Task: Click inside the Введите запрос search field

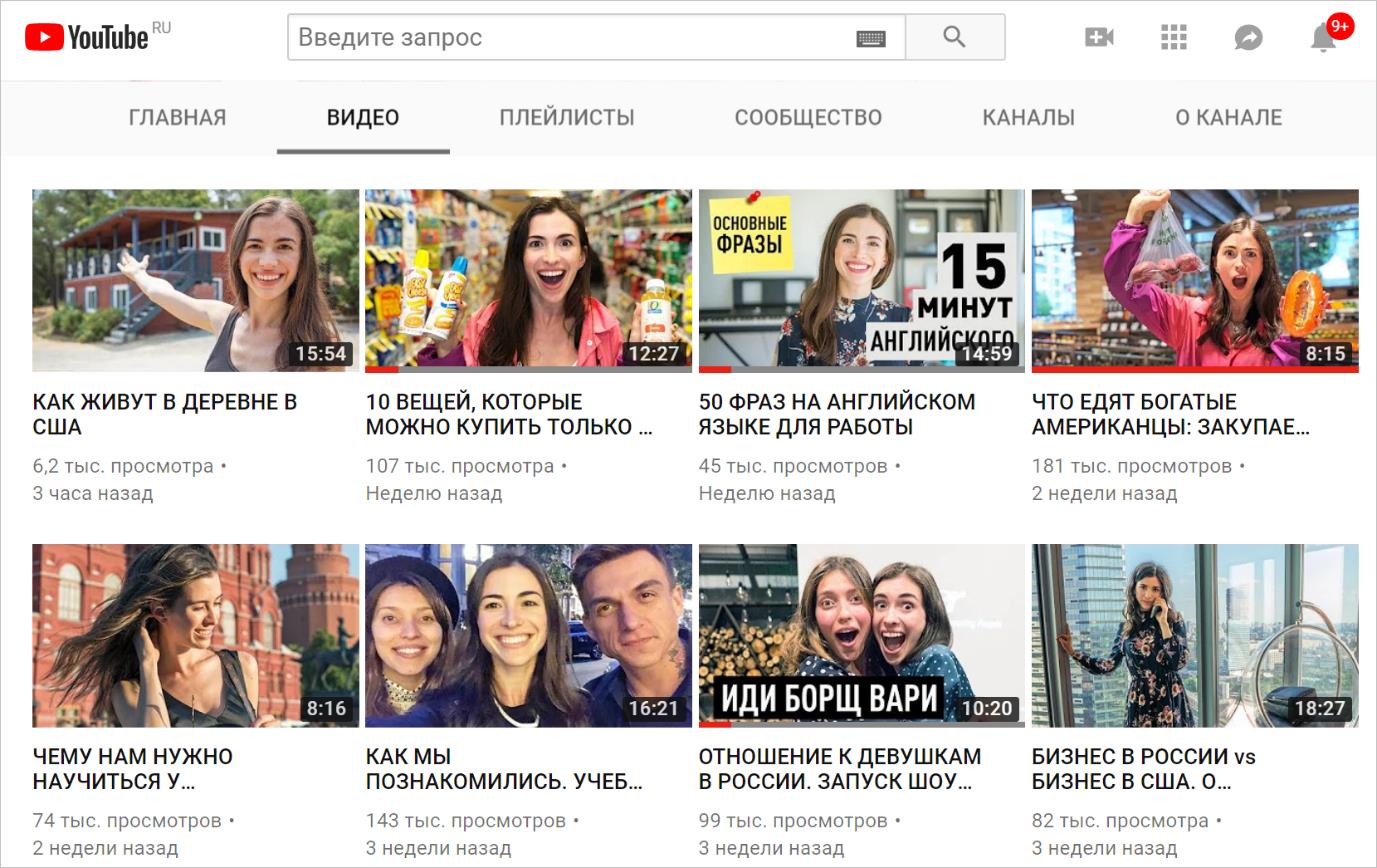Action: 500,36
